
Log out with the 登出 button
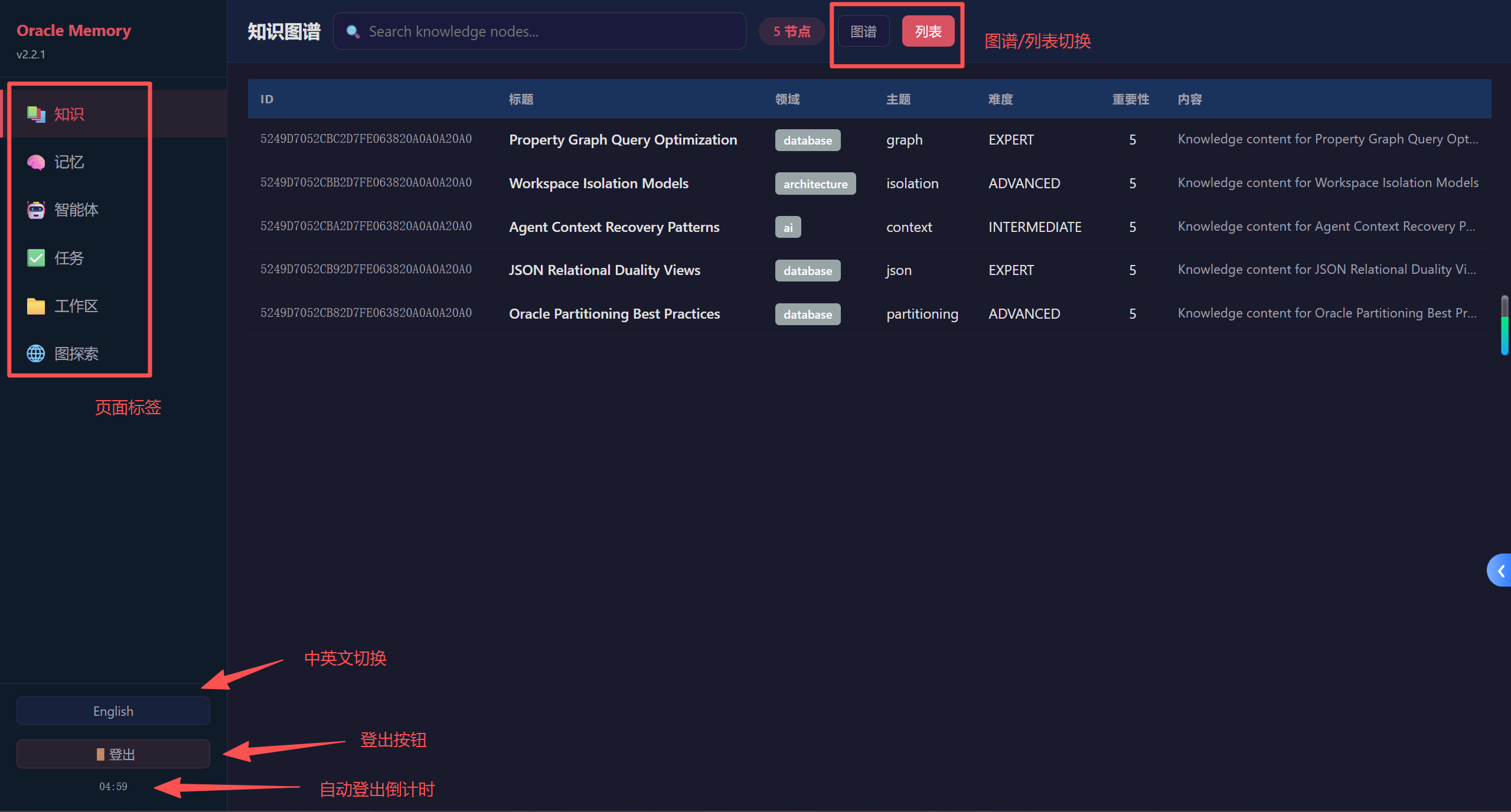pos(113,754)
